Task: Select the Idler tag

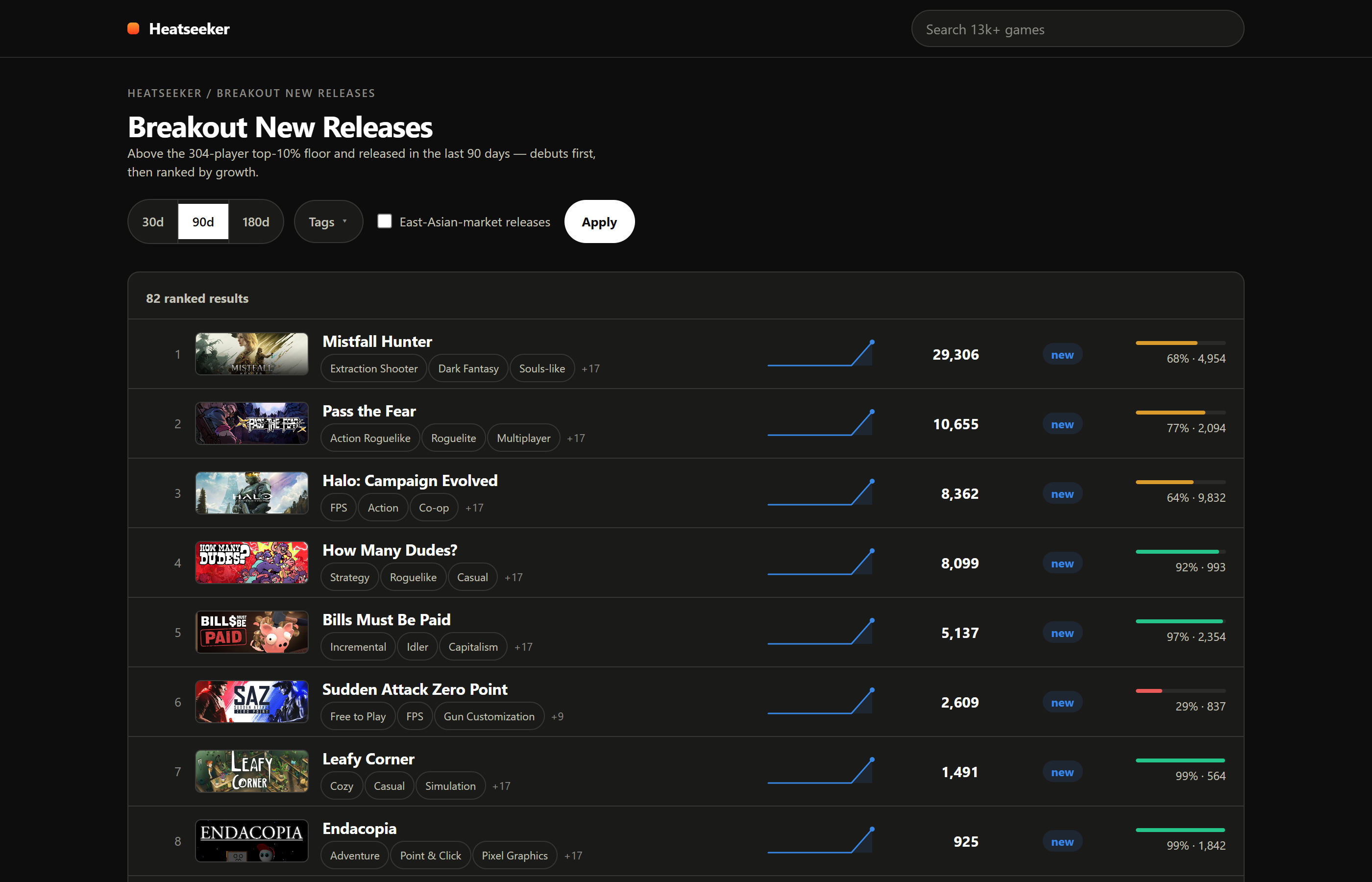Action: [417, 647]
